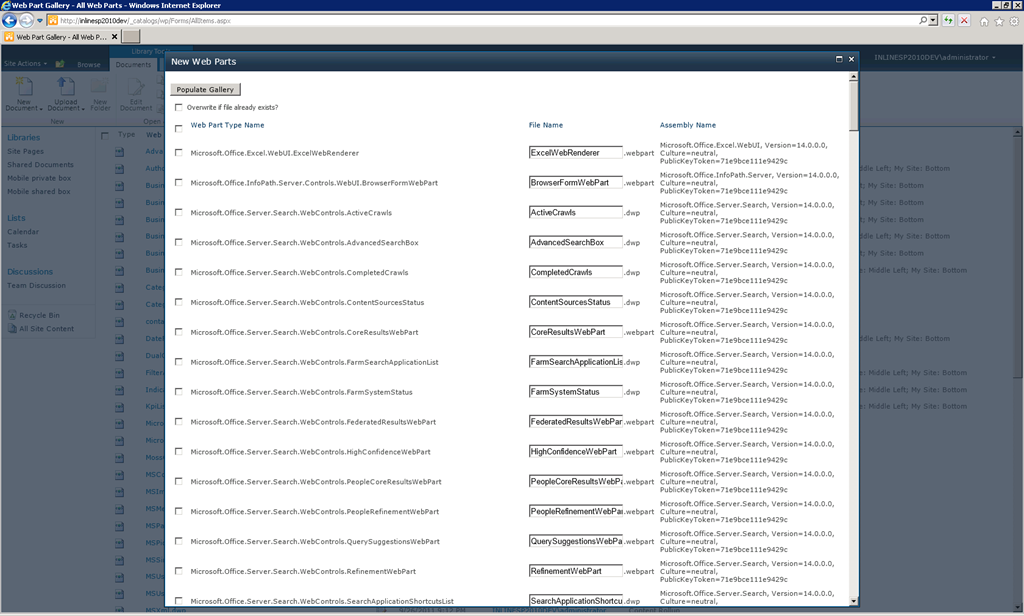The image size is (1024, 616).
Task: Open the Site Actions menu
Action: tap(25, 63)
